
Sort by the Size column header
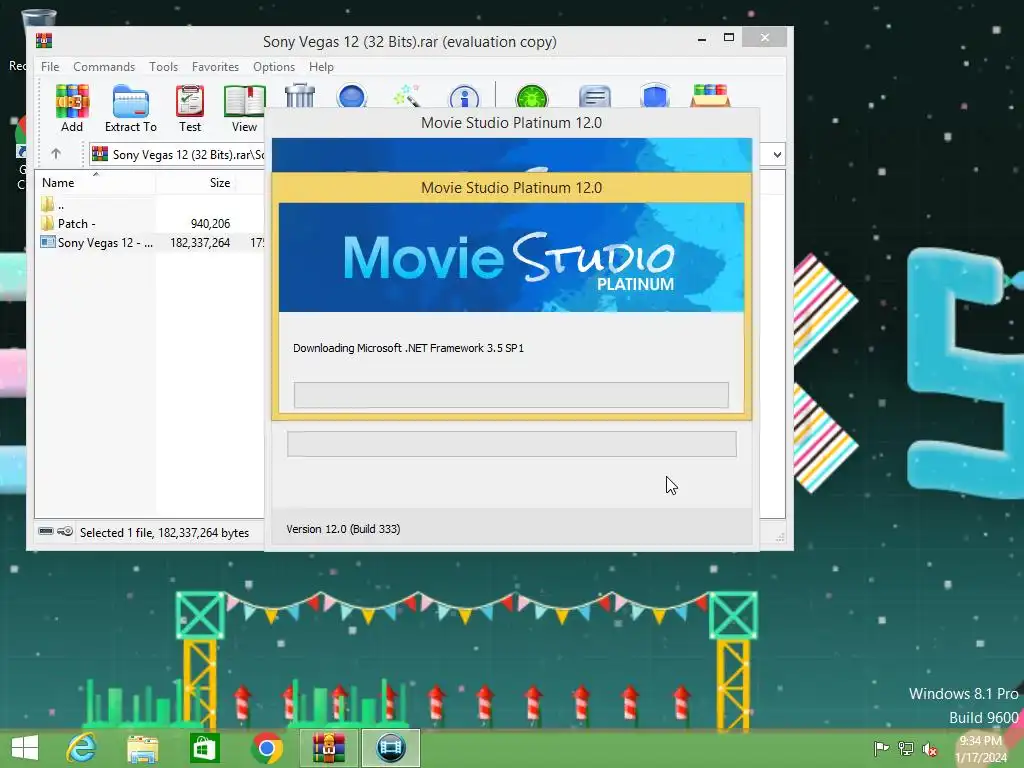pos(196,183)
